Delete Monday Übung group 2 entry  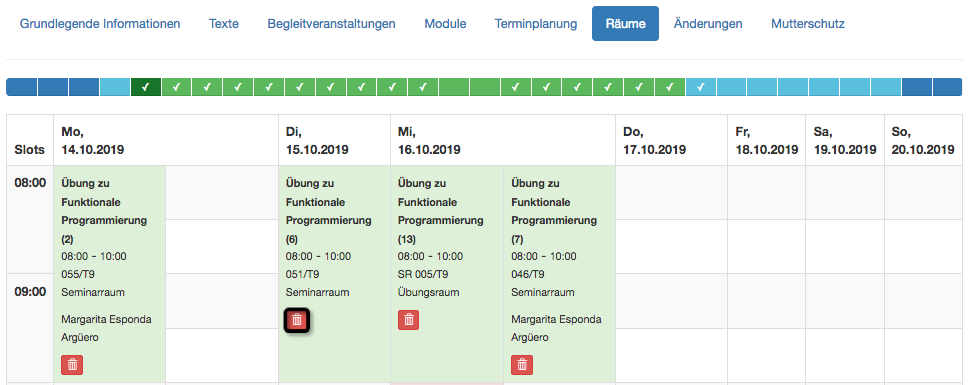72,365
